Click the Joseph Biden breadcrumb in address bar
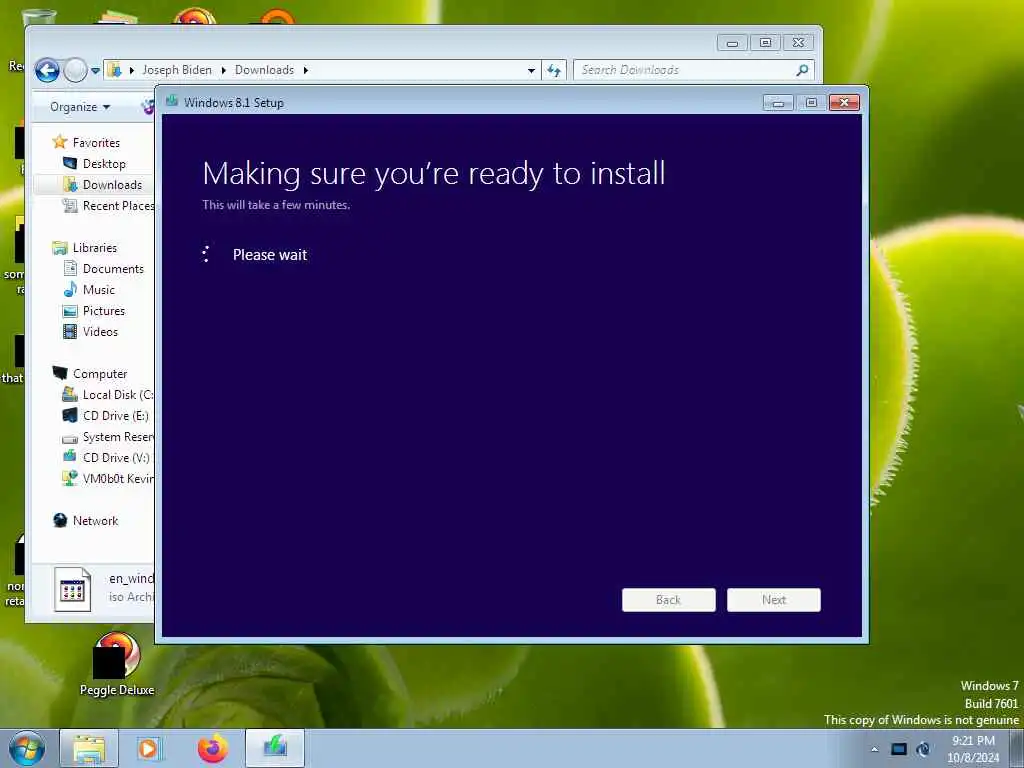 (x=177, y=70)
